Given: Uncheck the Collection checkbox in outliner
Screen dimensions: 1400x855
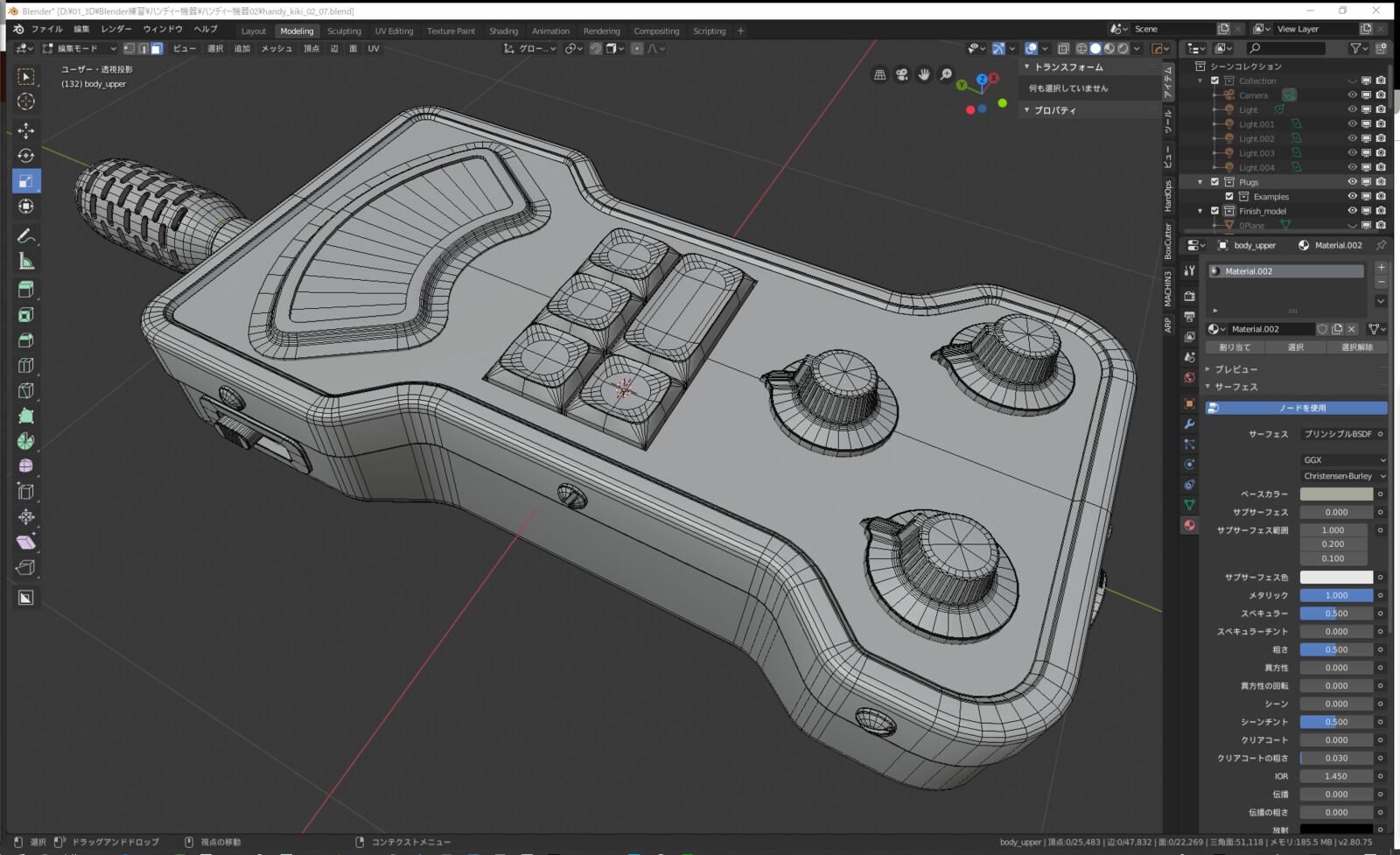Looking at the screenshot, I should tap(1214, 81).
